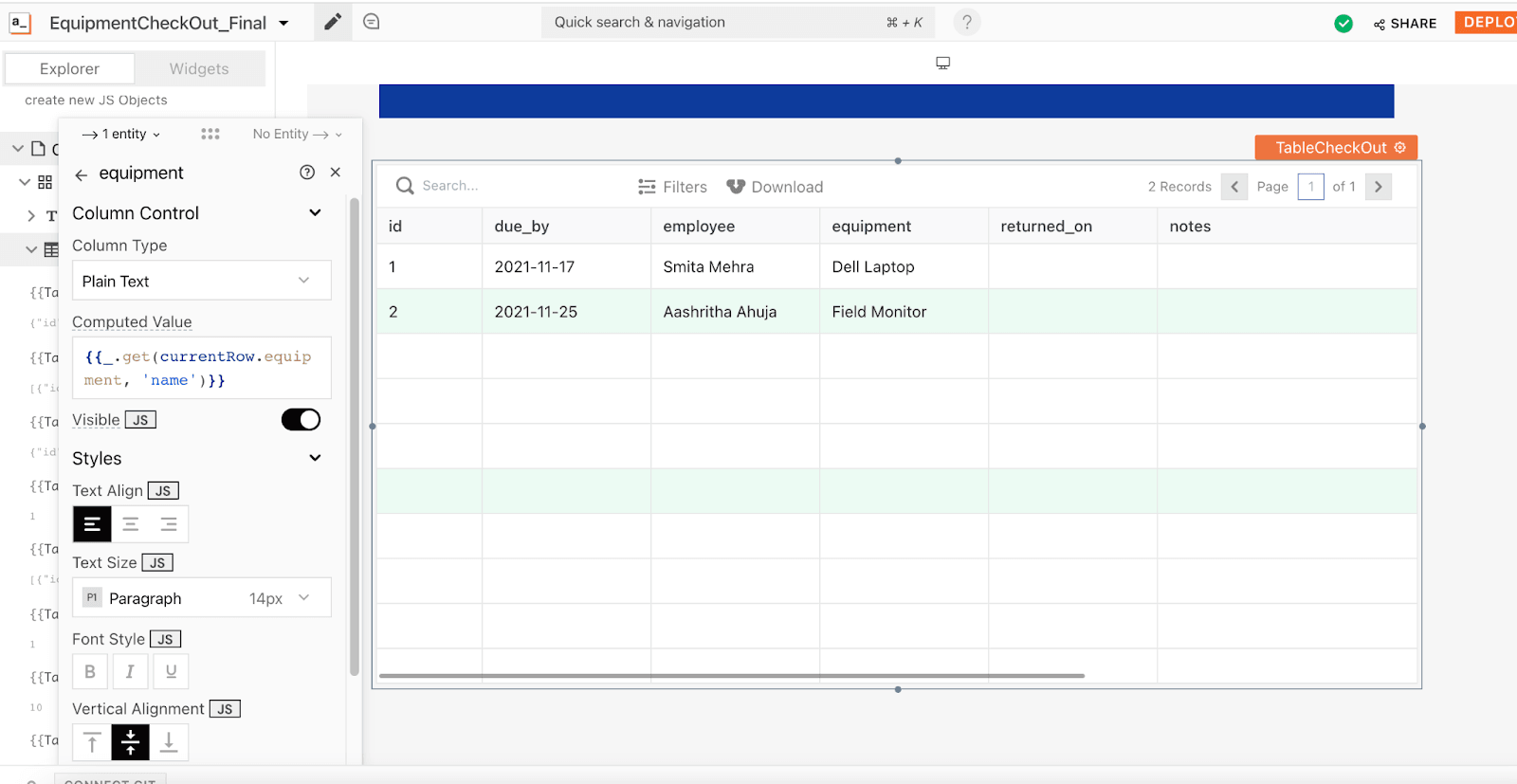Click the due_by column header

pyautogui.click(x=566, y=226)
